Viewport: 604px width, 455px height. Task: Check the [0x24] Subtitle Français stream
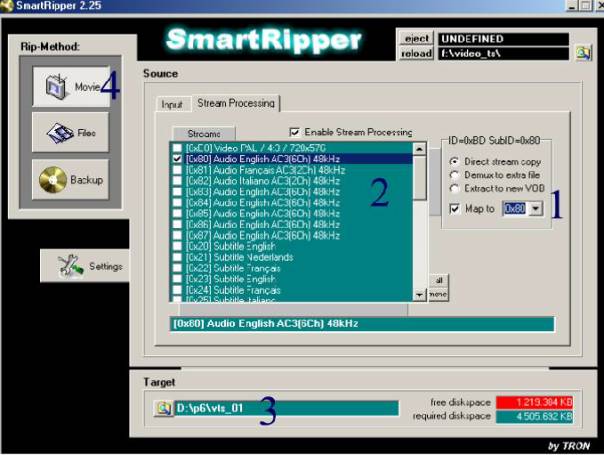click(x=177, y=290)
